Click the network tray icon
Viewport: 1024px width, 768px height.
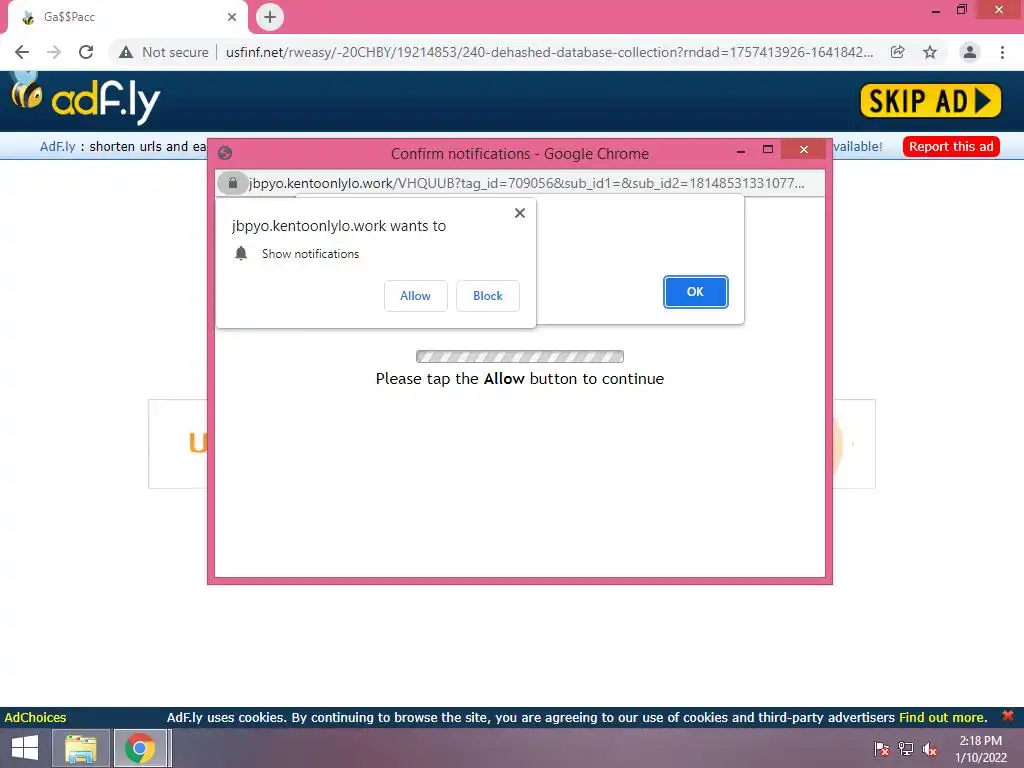[x=906, y=749]
